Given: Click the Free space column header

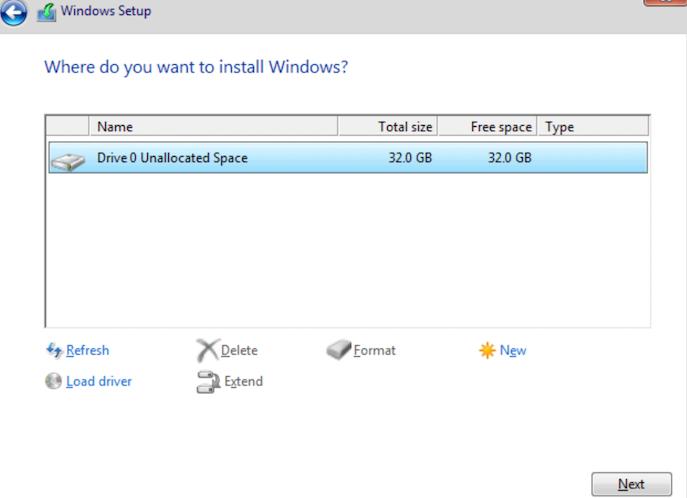Looking at the screenshot, I should pyautogui.click(x=488, y=127).
